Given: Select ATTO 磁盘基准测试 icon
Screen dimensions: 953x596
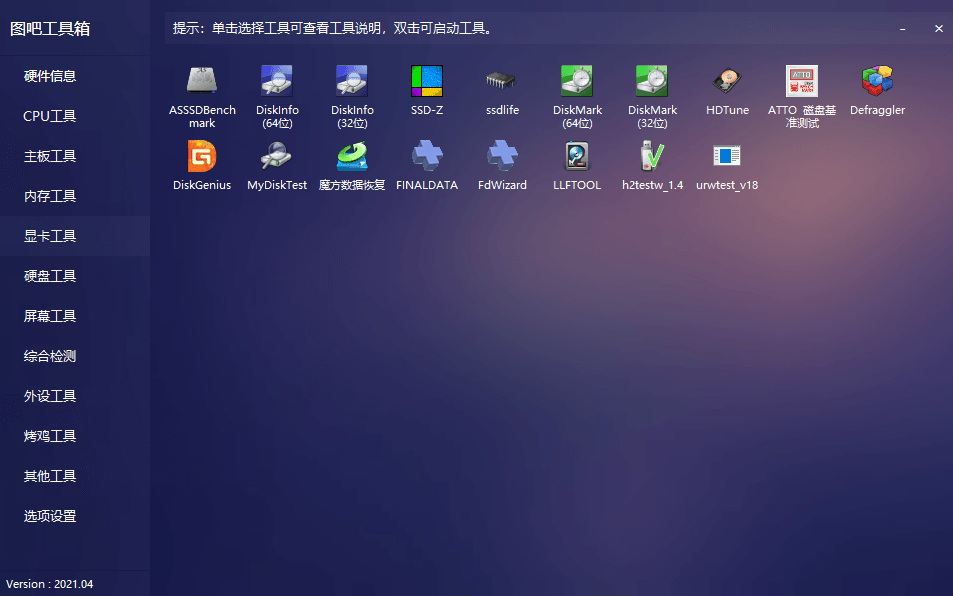Looking at the screenshot, I should (802, 81).
